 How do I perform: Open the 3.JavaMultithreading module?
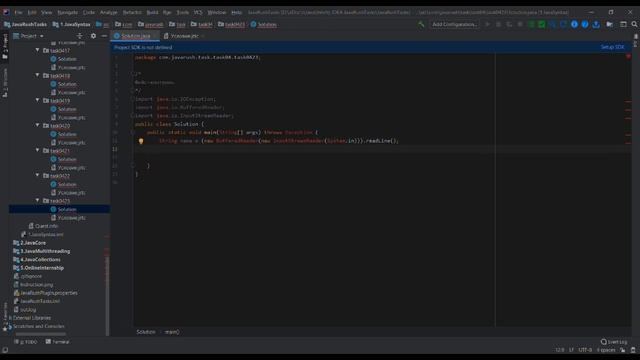tap(42, 251)
